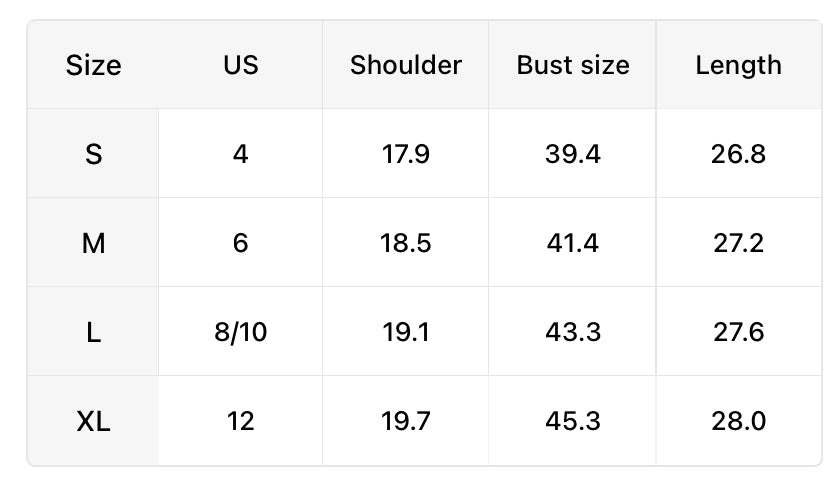
Task: Click length value 28.0
Action: tap(738, 421)
